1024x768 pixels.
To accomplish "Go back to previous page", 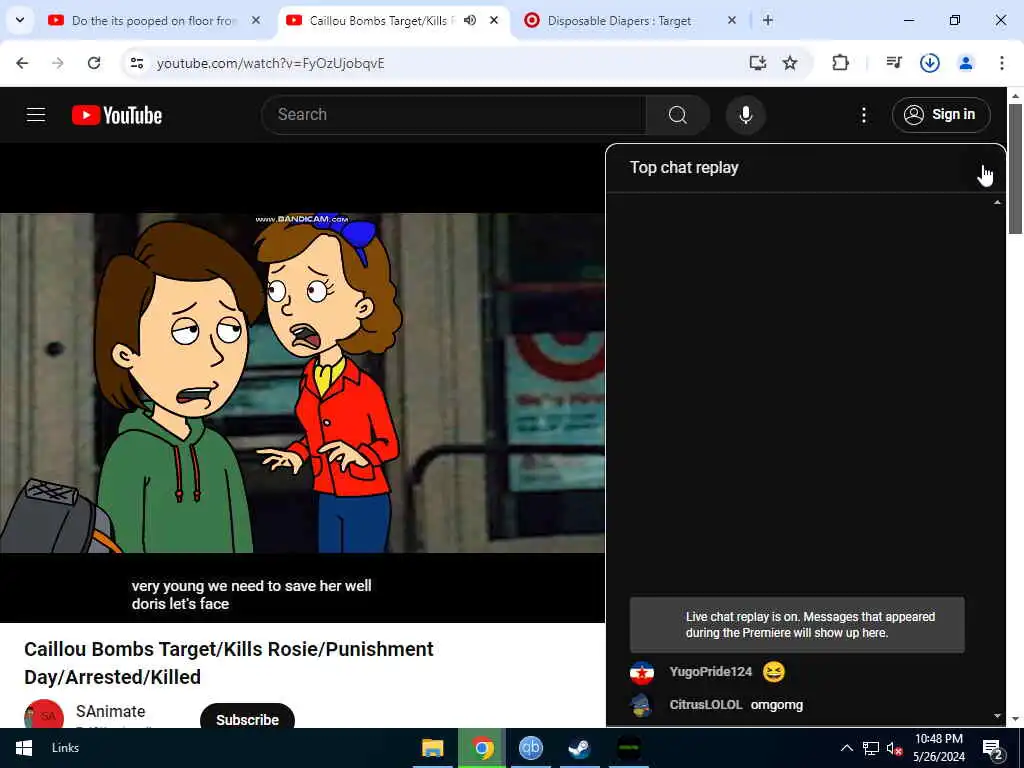I will [22, 63].
